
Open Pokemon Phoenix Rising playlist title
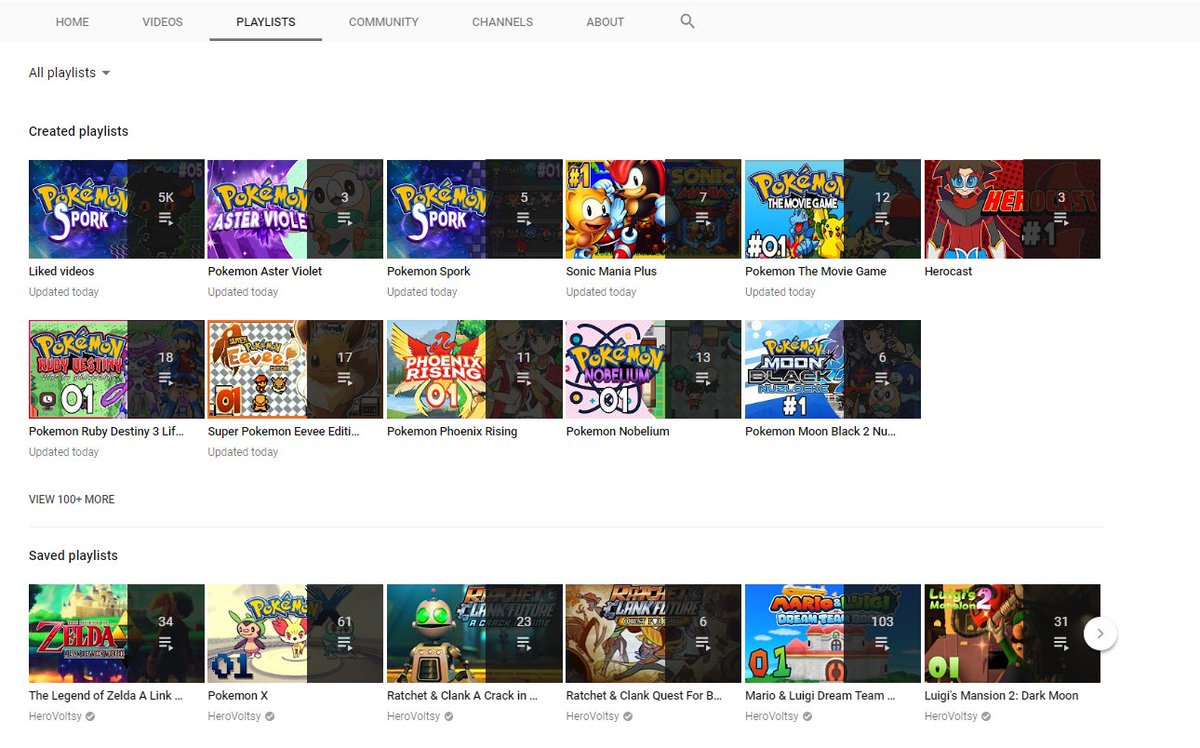pyautogui.click(x=452, y=431)
